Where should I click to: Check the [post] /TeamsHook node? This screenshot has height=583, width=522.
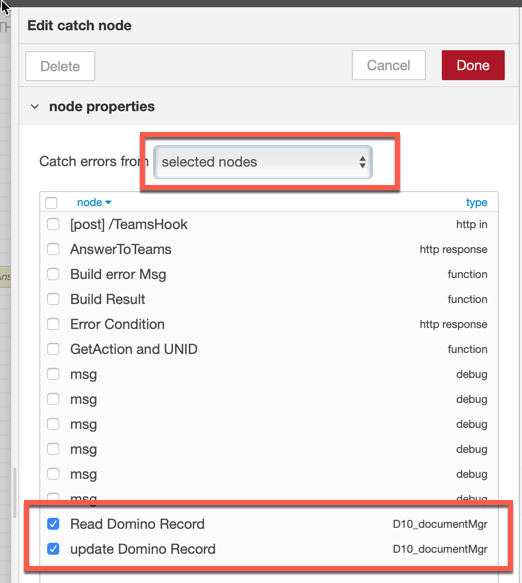[53, 225]
